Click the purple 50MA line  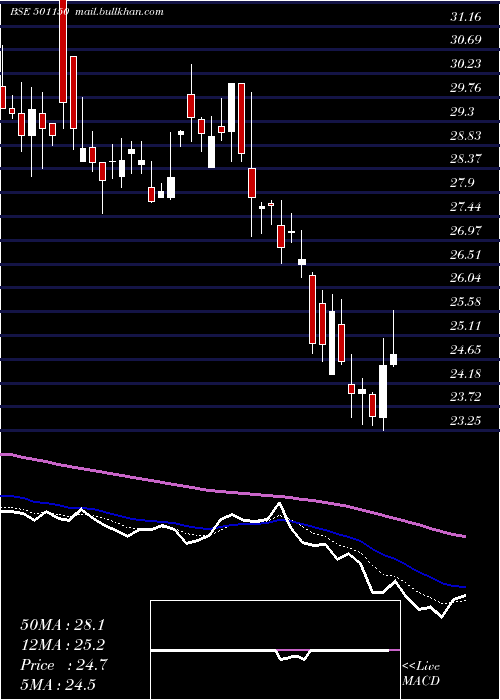[232, 492]
